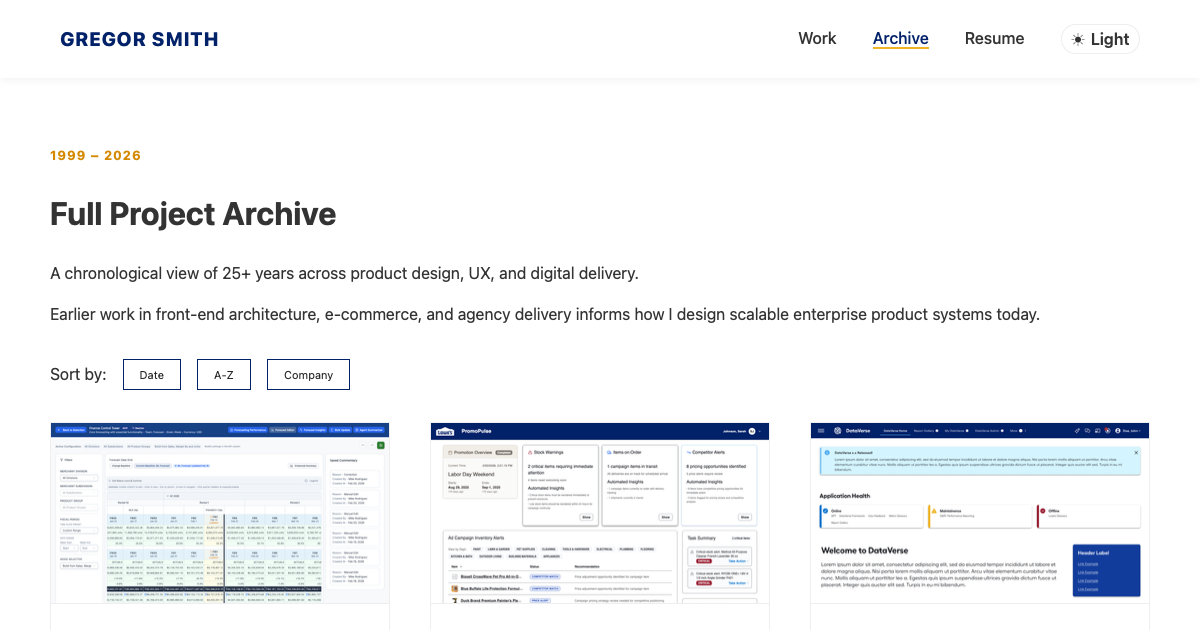Sort projects by Company

[308, 375]
